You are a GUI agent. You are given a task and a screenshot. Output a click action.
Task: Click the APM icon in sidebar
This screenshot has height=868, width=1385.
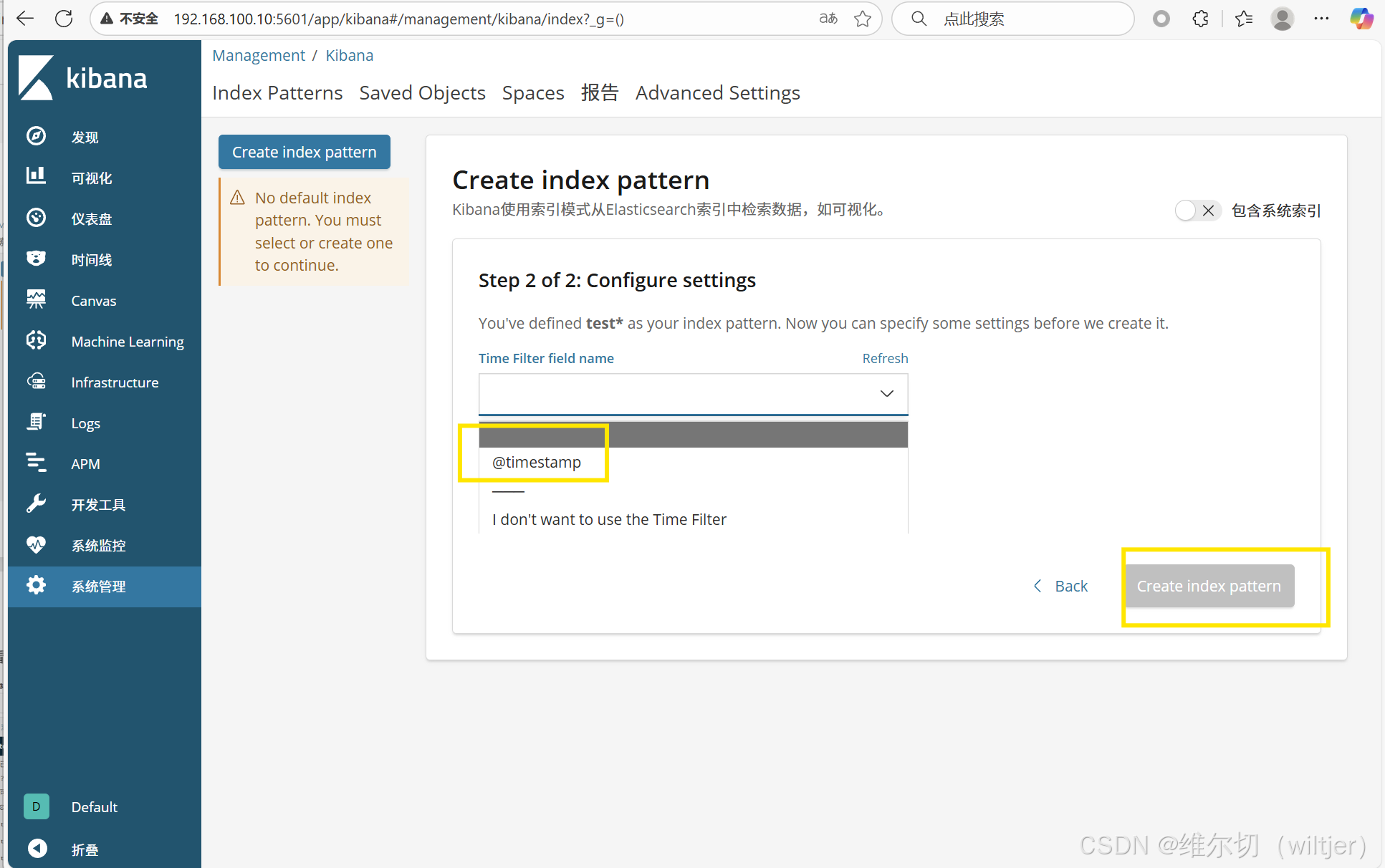pos(36,463)
